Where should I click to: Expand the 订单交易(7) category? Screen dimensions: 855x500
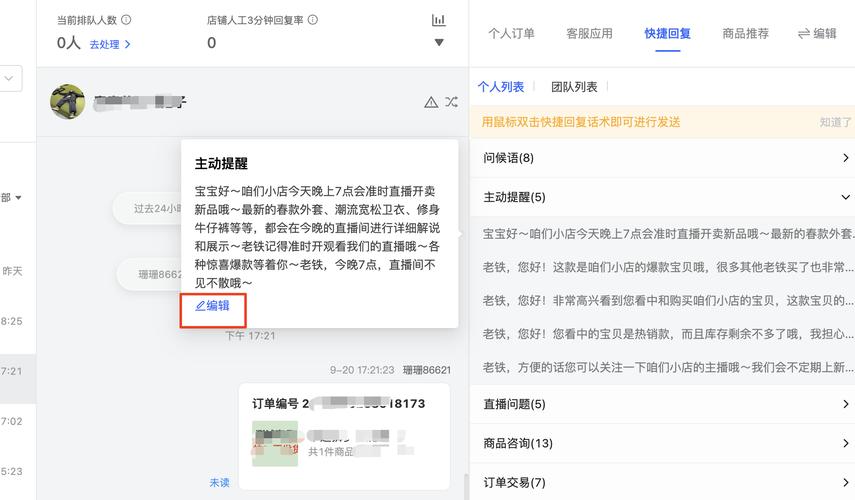click(x=845, y=482)
